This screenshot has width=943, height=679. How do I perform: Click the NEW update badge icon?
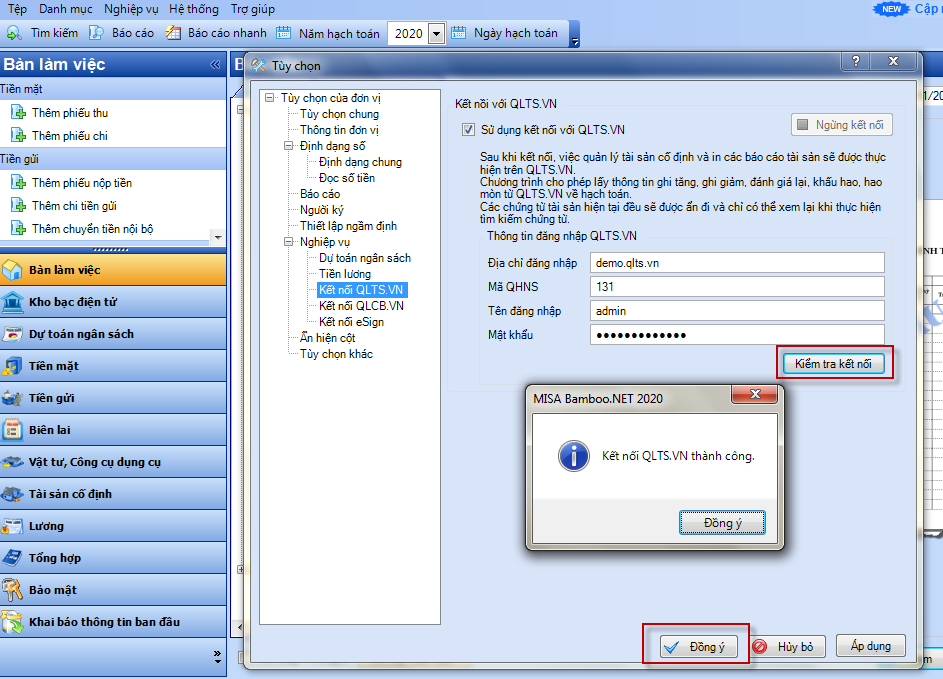(891, 9)
